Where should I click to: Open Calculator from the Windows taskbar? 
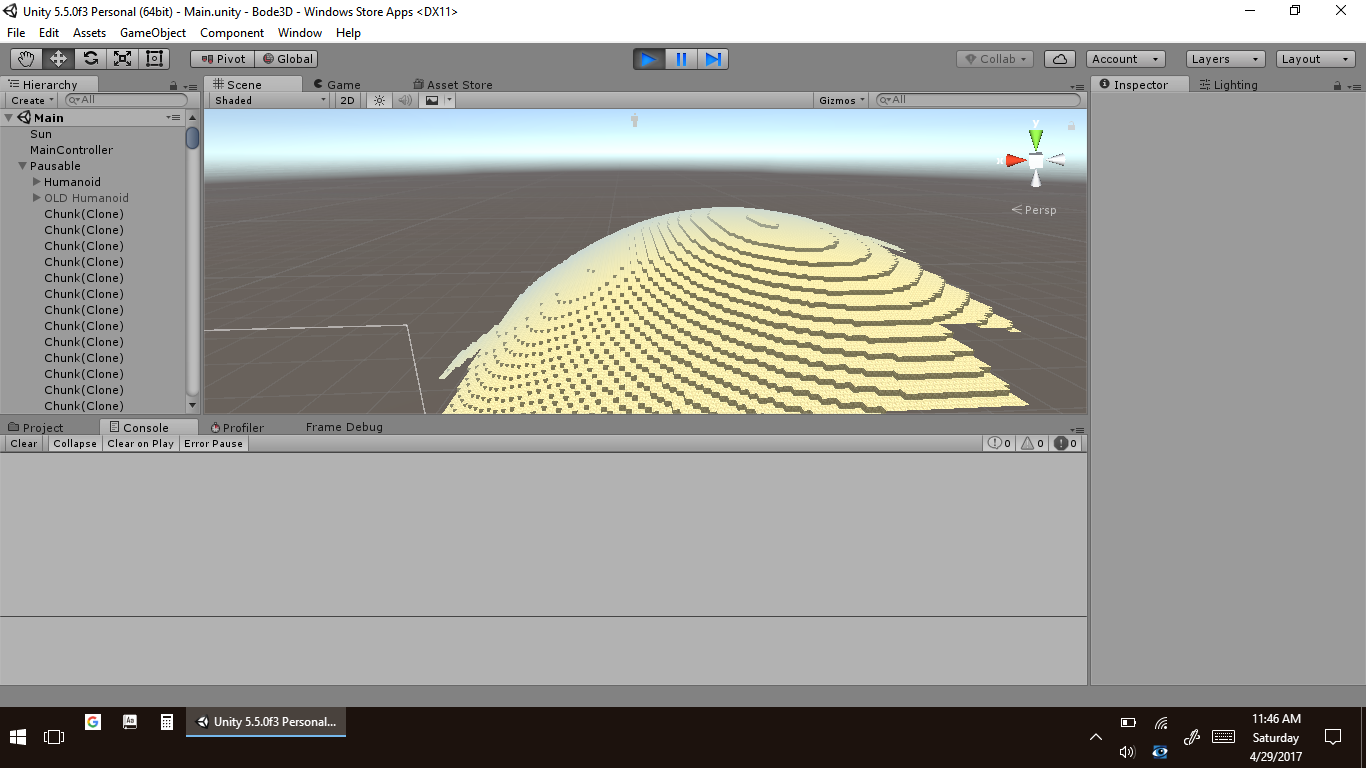(167, 721)
